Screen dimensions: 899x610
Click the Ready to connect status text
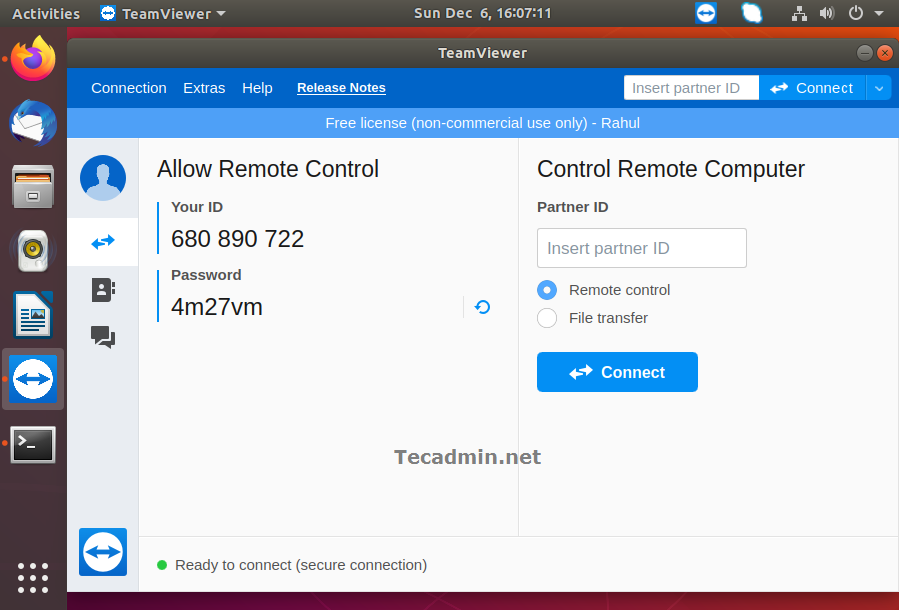(301, 565)
